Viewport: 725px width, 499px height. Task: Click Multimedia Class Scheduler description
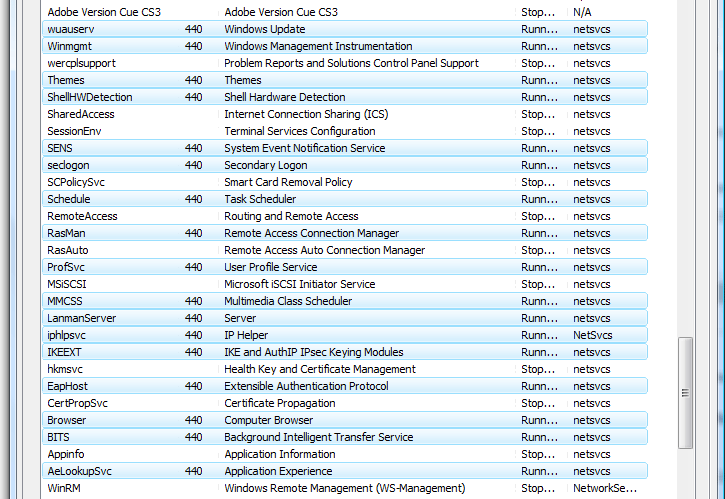[288, 301]
